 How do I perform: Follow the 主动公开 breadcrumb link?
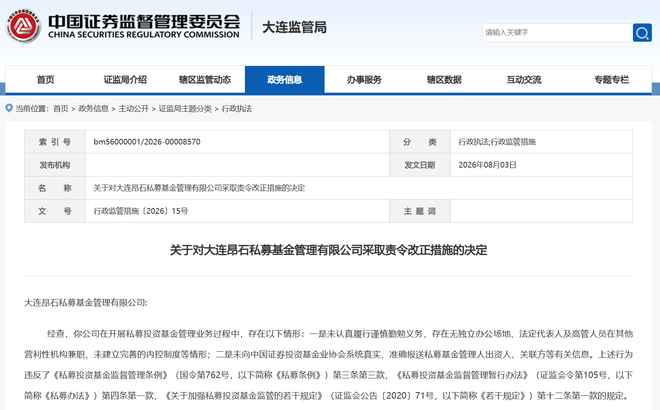pos(133,109)
